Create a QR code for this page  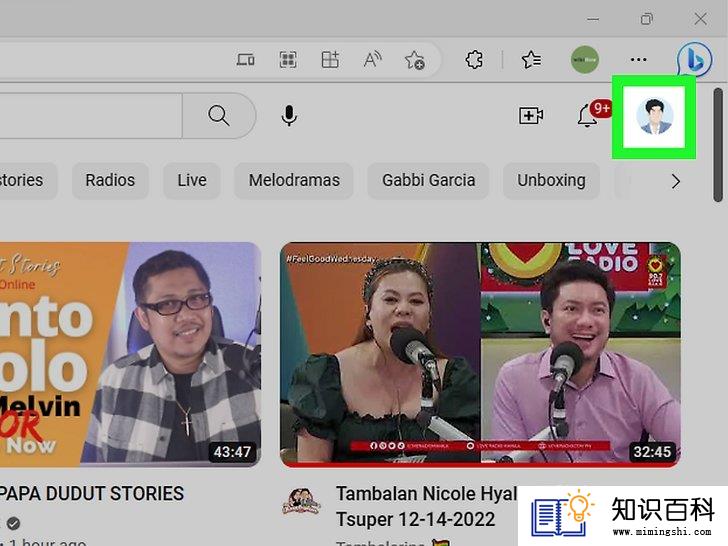click(288, 59)
